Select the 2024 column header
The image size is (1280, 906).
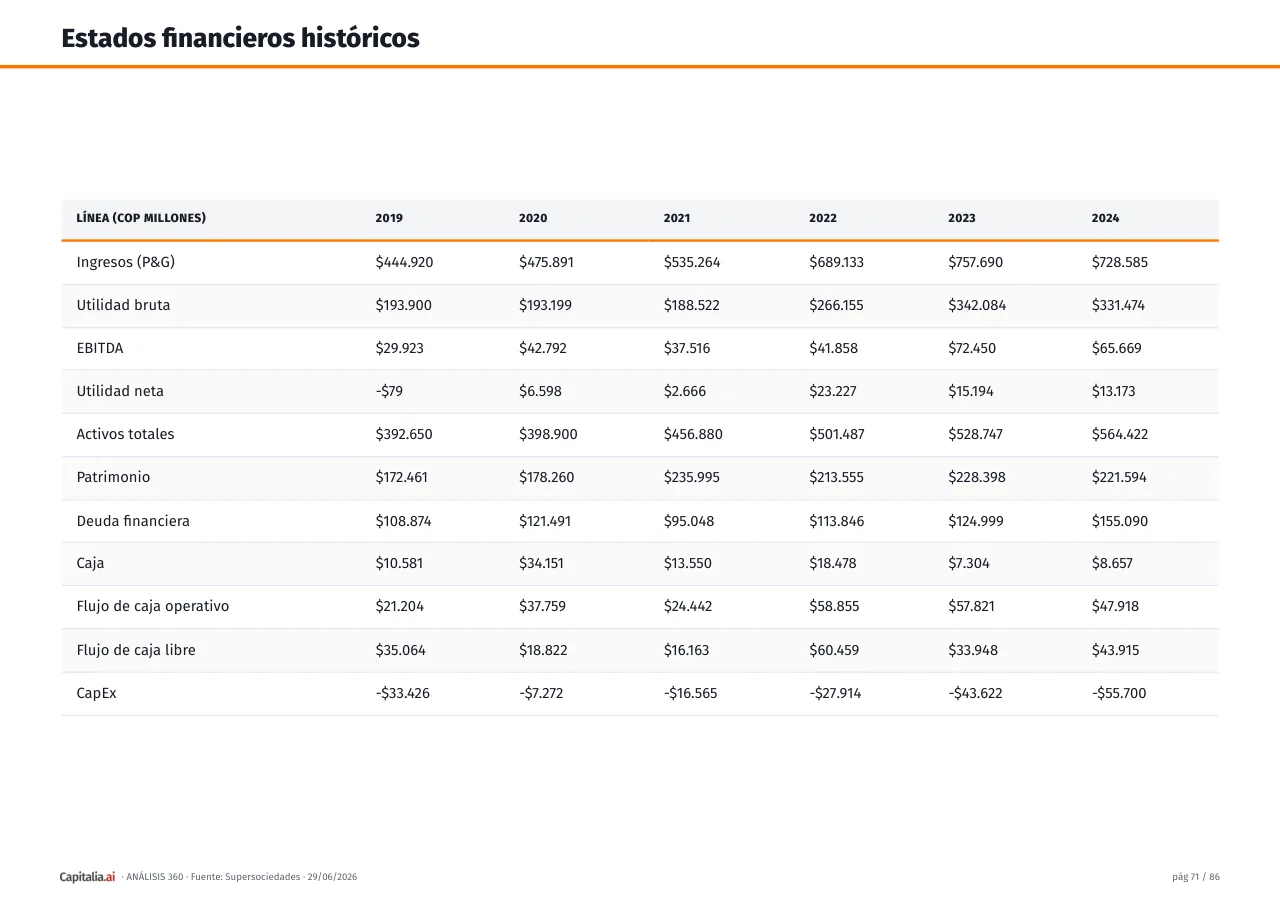tap(1105, 218)
